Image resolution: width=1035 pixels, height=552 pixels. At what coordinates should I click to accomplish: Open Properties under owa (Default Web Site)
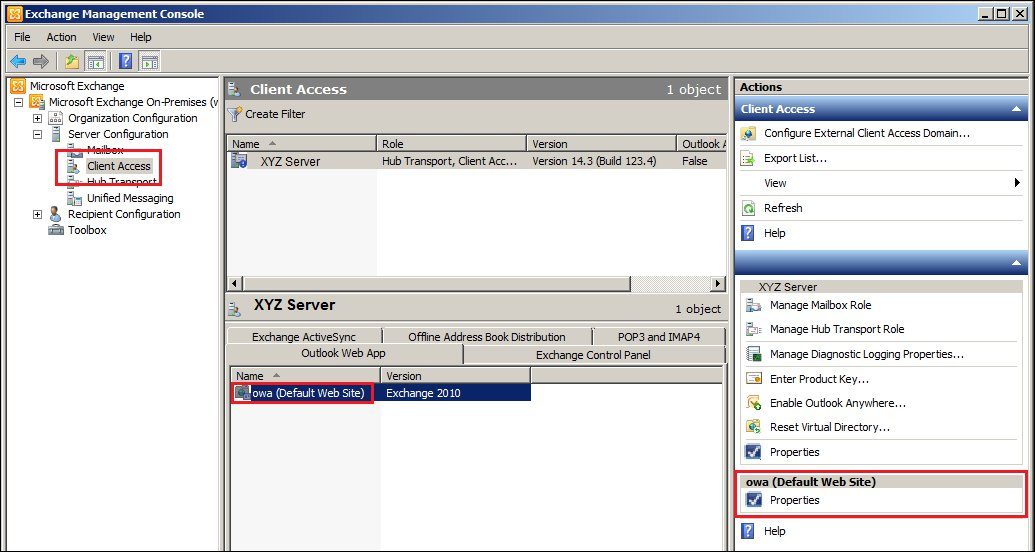coord(794,500)
